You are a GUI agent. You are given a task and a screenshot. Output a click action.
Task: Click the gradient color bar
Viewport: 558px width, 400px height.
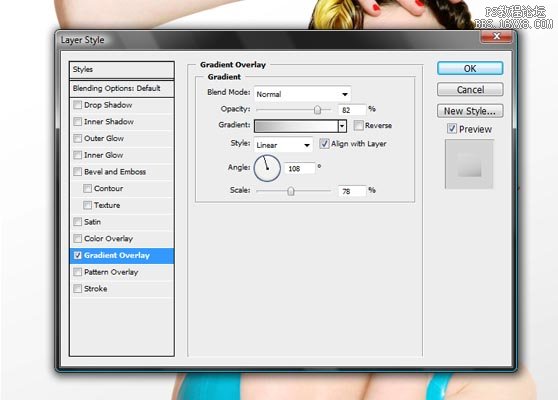click(x=296, y=126)
